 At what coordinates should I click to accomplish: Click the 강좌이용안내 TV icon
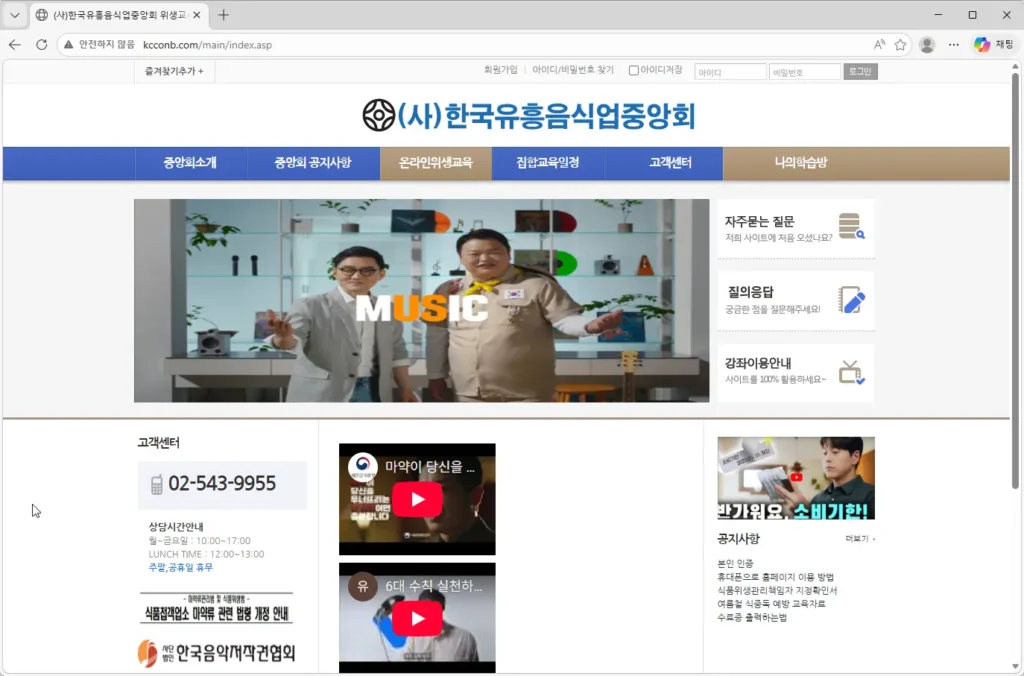click(x=851, y=373)
